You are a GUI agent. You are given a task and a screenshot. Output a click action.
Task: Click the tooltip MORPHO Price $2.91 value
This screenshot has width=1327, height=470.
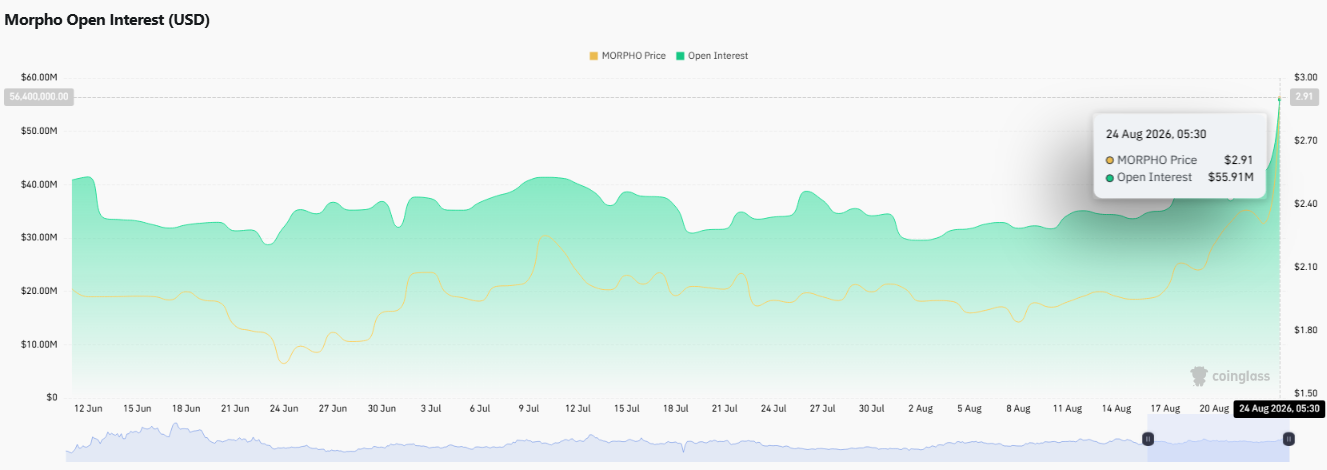coord(1238,160)
